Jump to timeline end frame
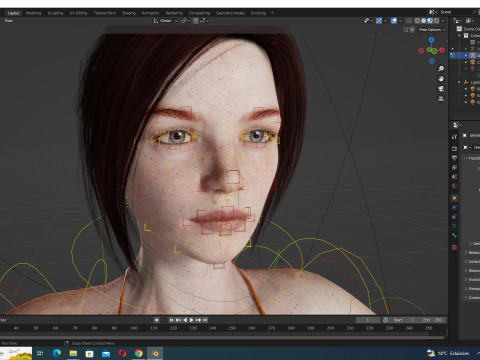Viewport: 480px width, 360px height. 205,320
